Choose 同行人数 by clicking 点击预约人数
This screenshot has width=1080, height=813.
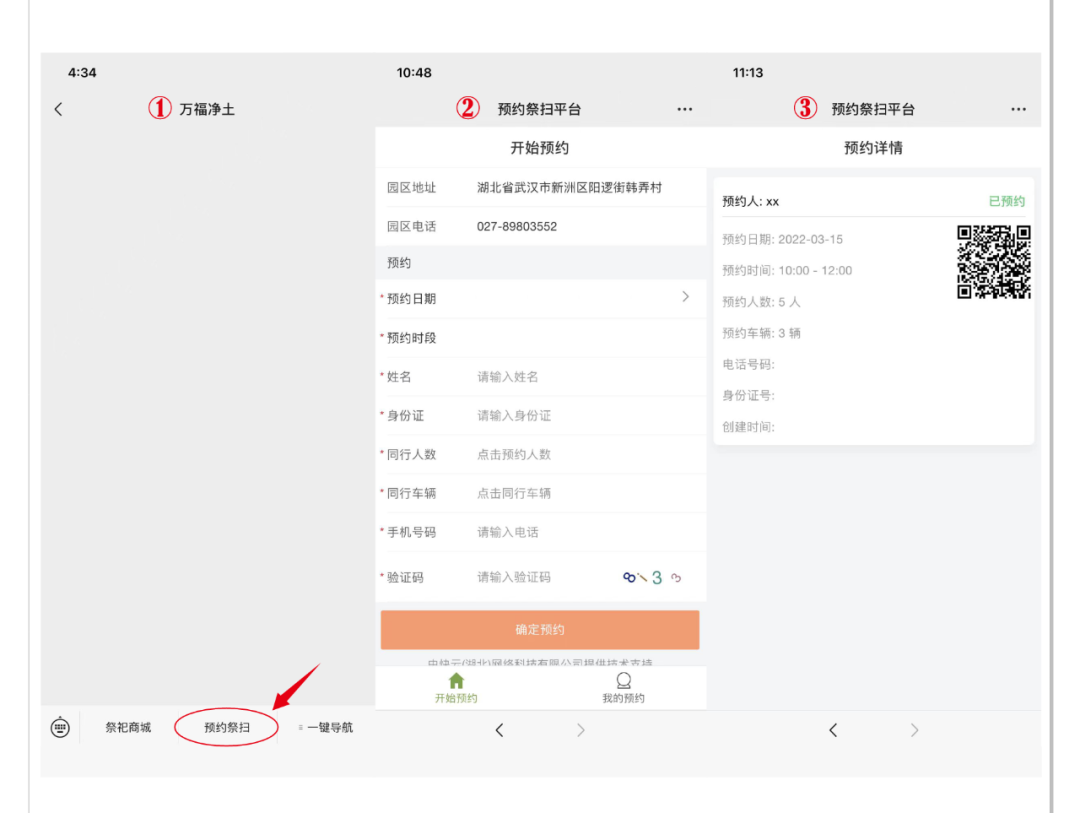coord(514,454)
